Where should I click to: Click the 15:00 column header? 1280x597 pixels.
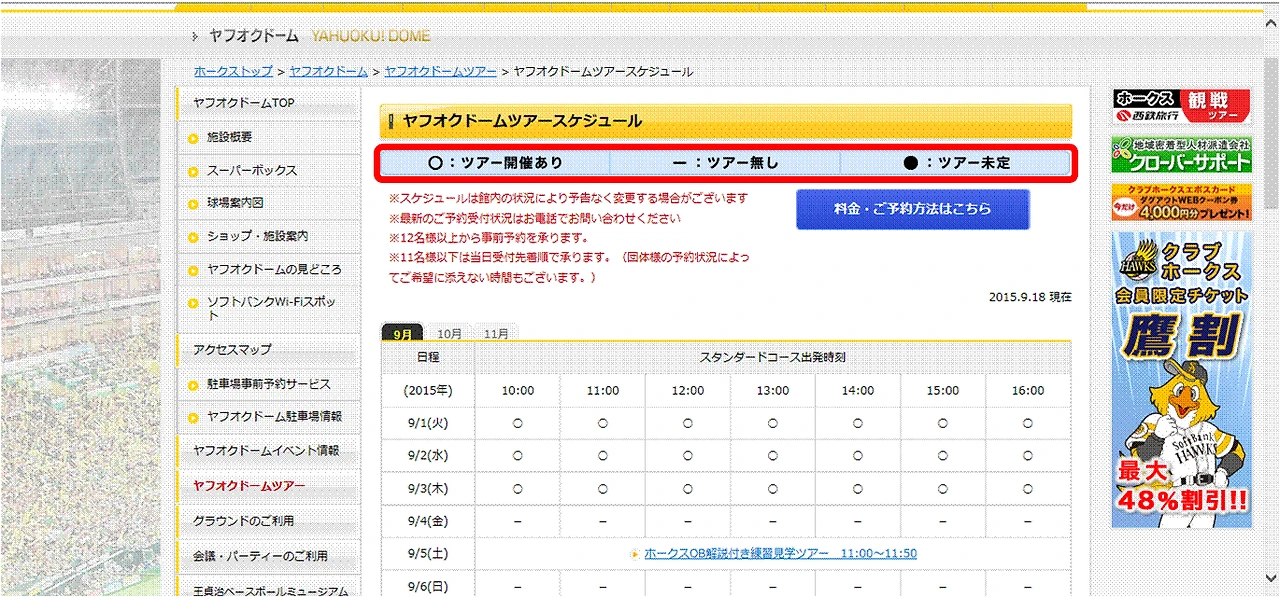click(943, 391)
